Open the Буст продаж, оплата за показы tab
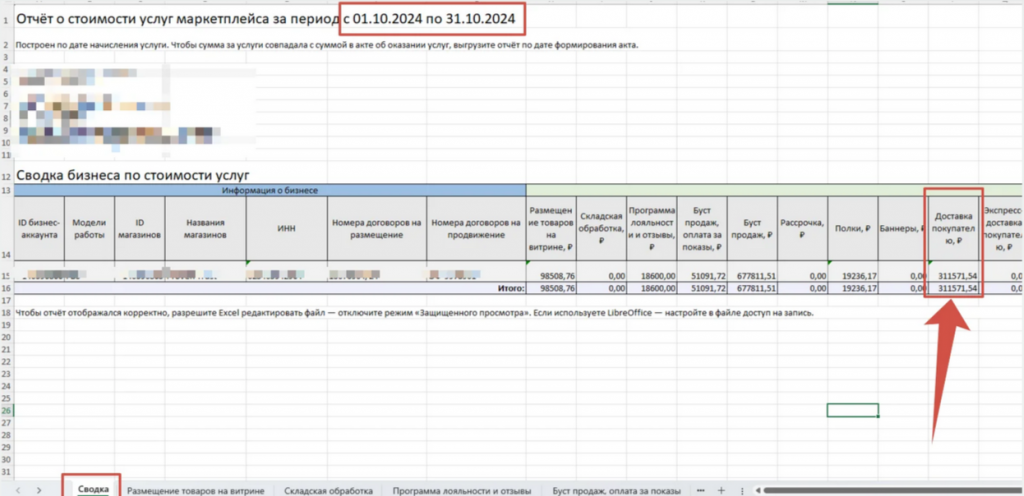 click(617, 490)
